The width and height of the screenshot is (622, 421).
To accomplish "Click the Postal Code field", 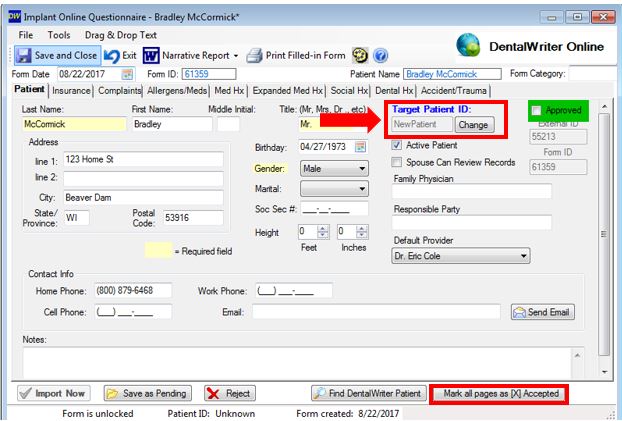I will pyautogui.click(x=193, y=217).
